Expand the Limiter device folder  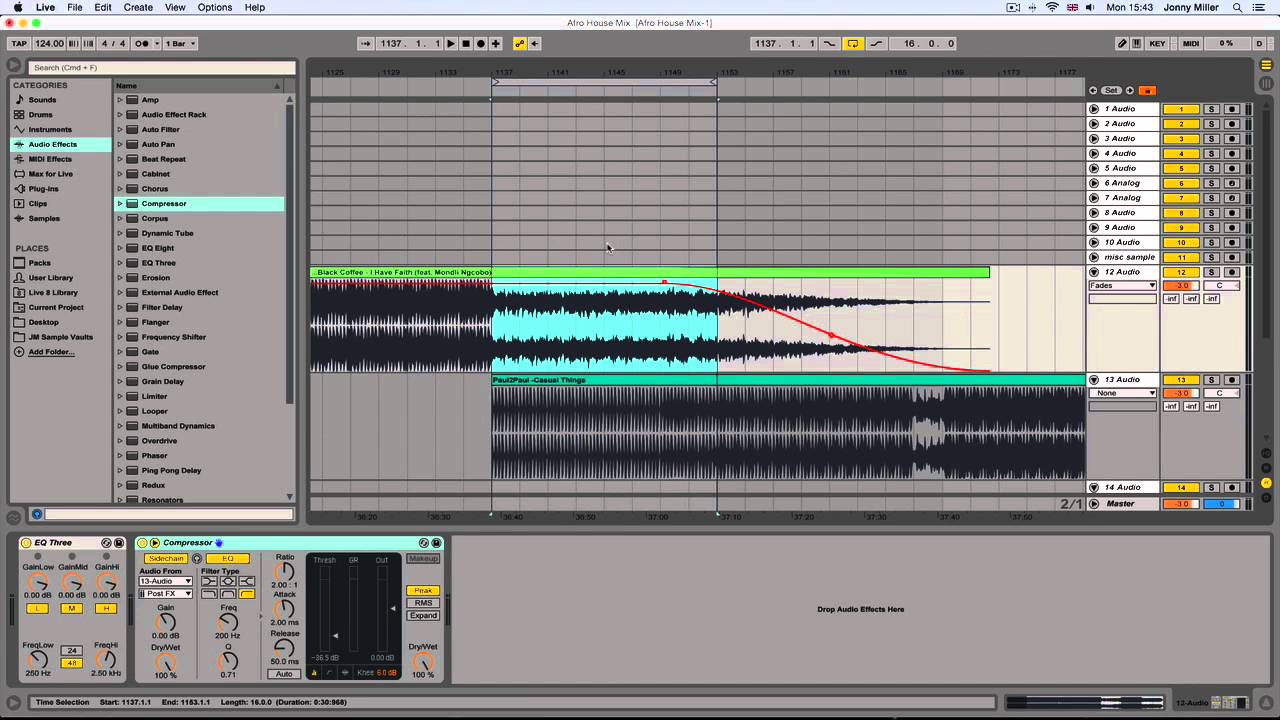(120, 396)
